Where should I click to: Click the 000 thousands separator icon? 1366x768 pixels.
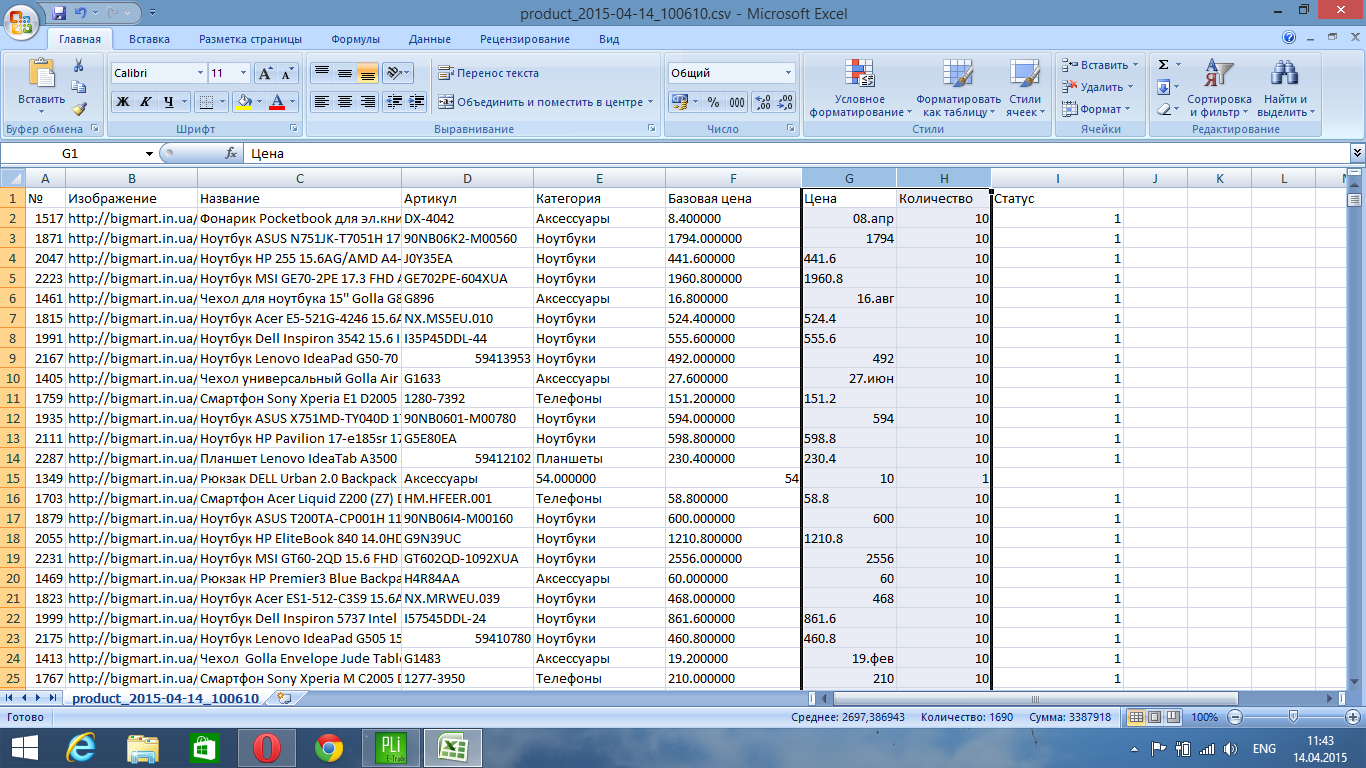(x=736, y=102)
